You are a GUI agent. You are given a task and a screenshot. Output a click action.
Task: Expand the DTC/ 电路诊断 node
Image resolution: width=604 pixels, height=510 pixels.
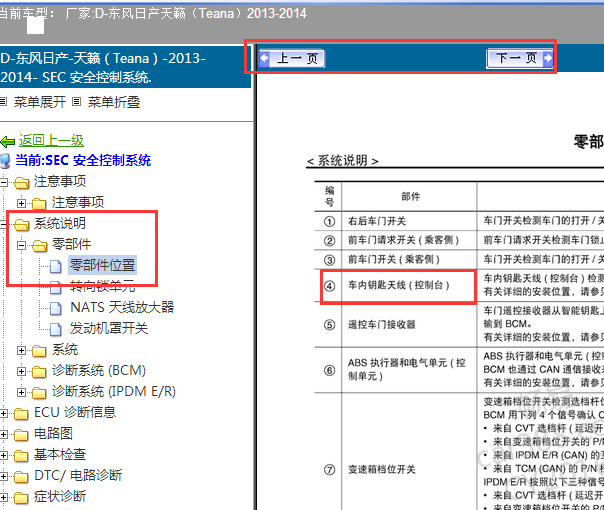(x=3, y=476)
